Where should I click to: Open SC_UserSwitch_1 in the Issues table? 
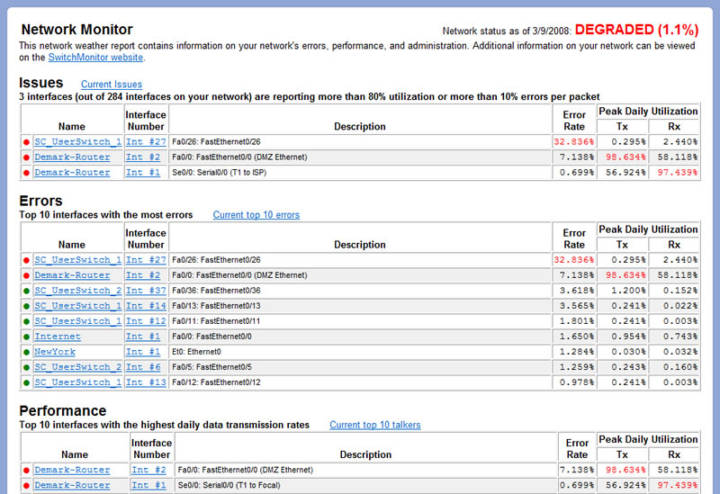tap(78, 142)
